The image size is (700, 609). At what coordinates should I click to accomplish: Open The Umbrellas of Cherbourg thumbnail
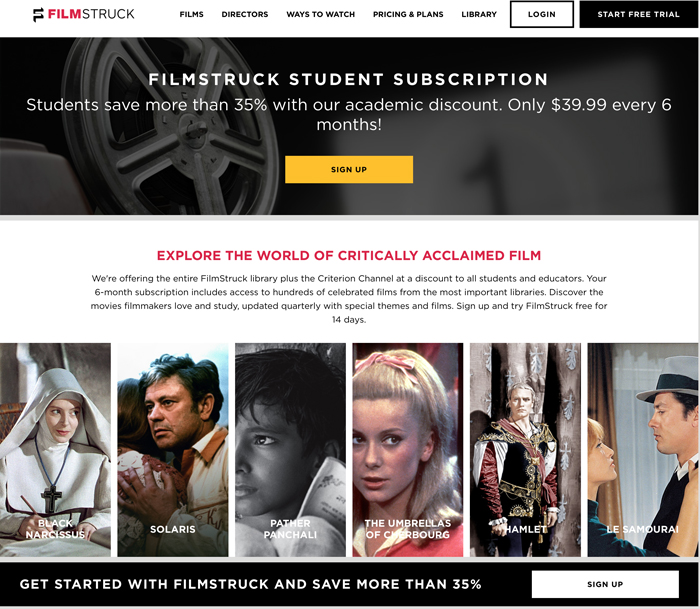pyautogui.click(x=408, y=450)
